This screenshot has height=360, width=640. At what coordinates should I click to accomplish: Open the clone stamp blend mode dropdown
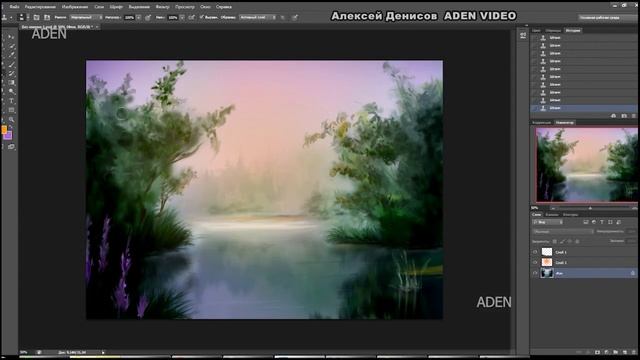tap(86, 18)
